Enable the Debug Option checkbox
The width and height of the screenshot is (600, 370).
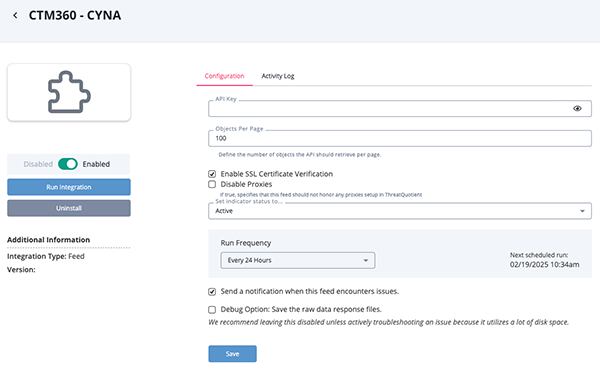coord(212,310)
